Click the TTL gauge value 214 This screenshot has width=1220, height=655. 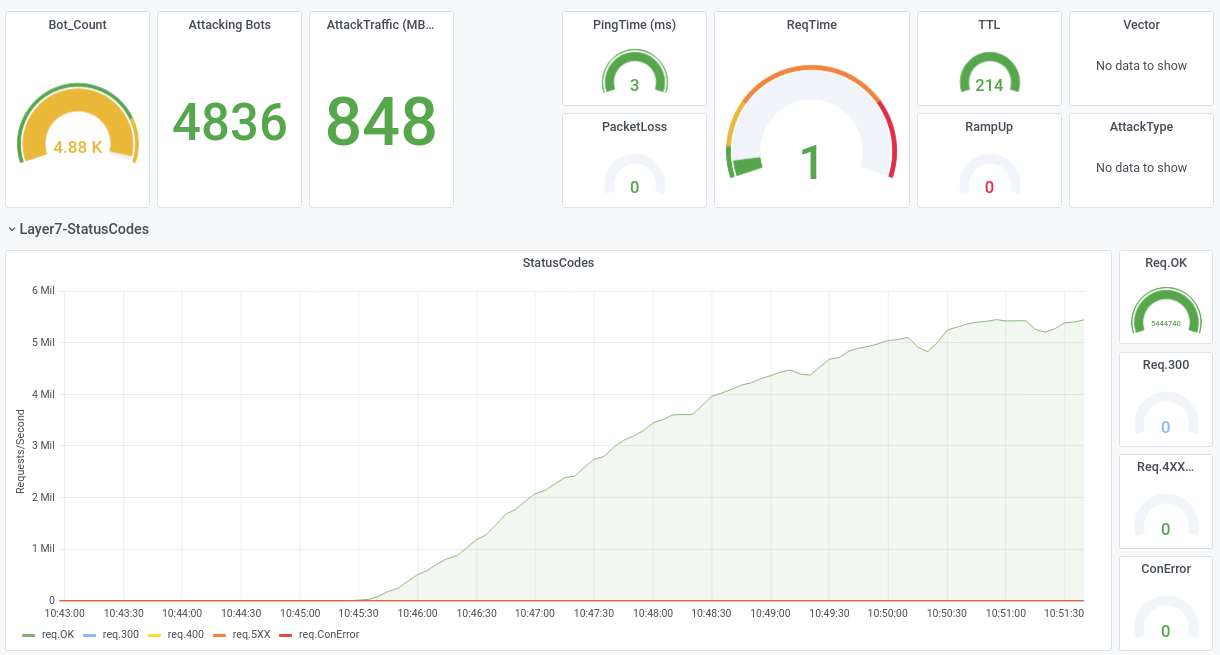coord(989,86)
